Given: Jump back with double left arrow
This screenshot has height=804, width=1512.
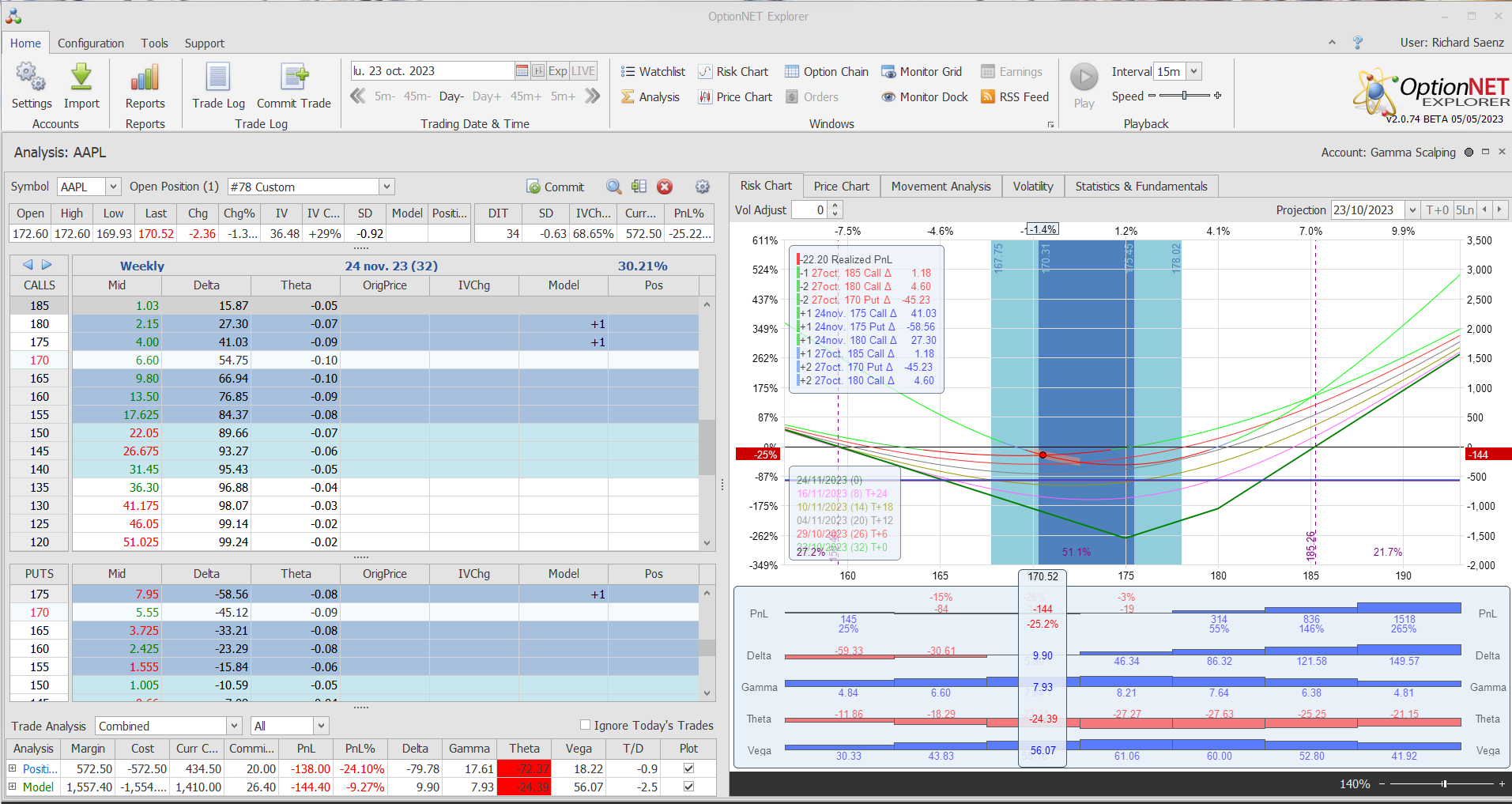Looking at the screenshot, I should tap(358, 96).
